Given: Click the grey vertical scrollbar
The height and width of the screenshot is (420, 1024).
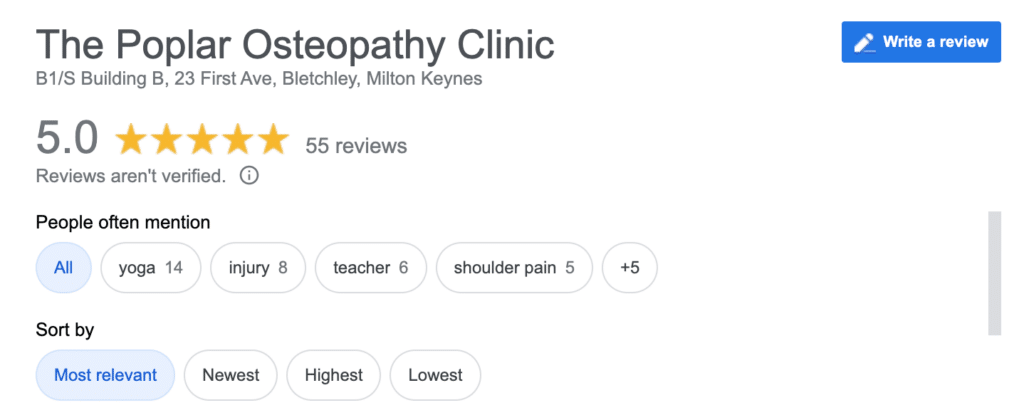Looking at the screenshot, I should click(x=994, y=273).
